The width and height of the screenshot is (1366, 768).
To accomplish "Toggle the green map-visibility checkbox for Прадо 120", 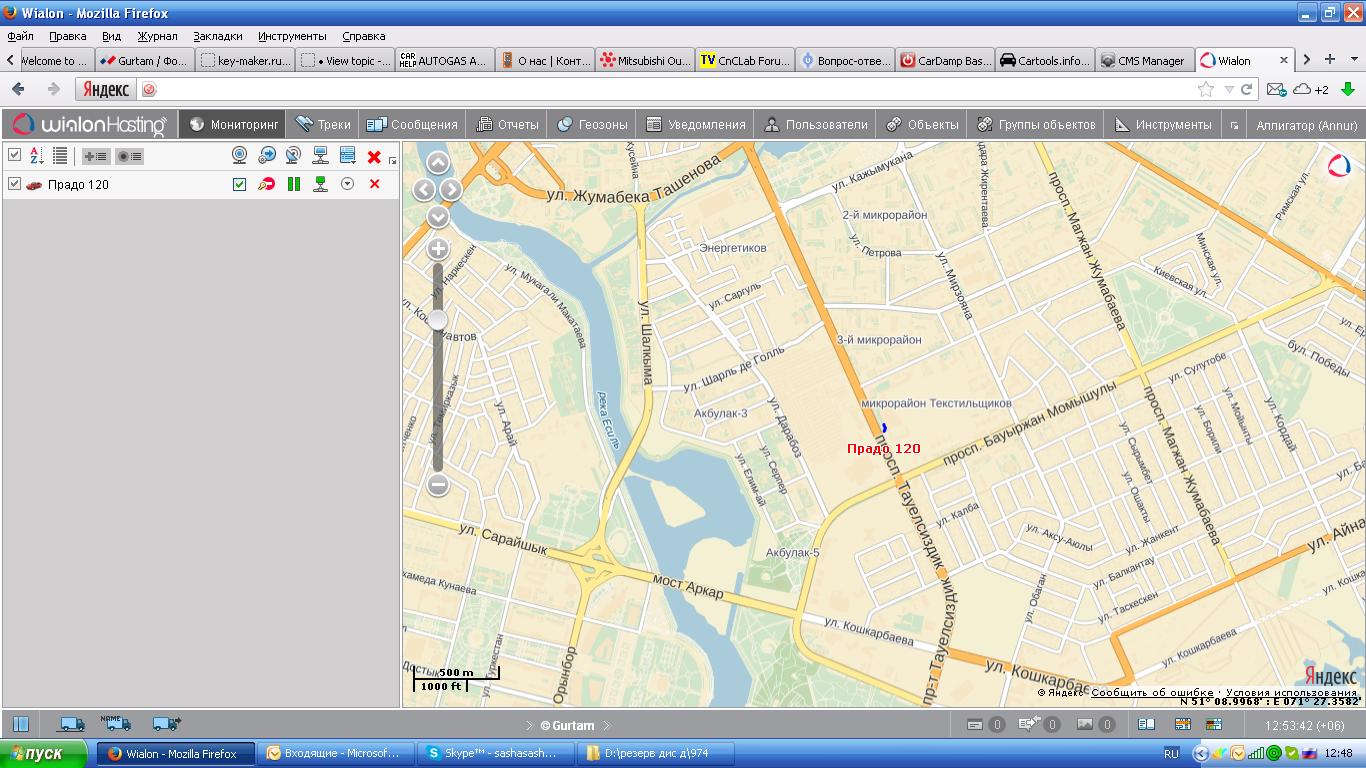I will coord(239,184).
